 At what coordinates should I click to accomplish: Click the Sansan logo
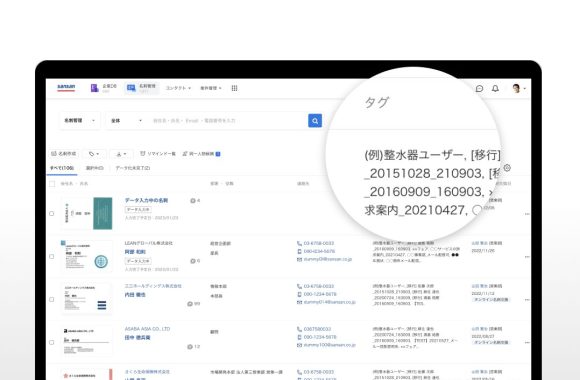[x=66, y=87]
